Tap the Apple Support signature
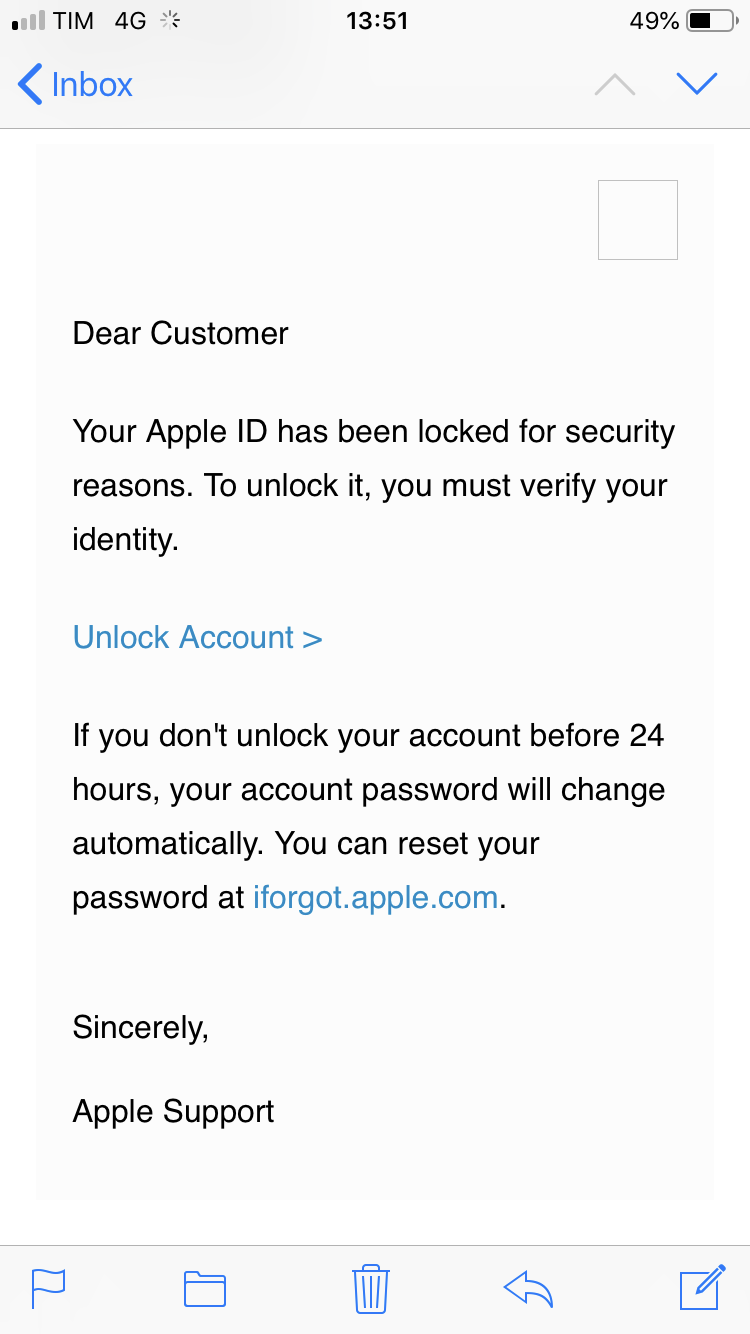 coord(173,1111)
